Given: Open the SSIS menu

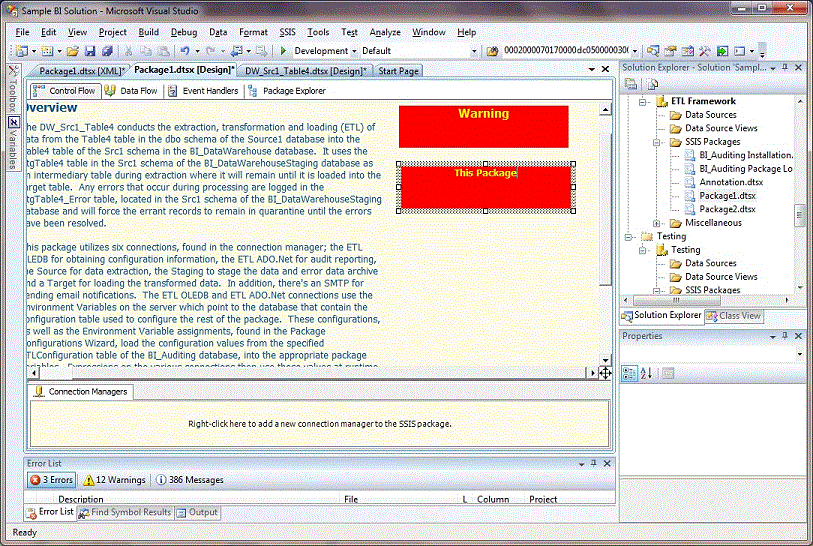Looking at the screenshot, I should [287, 32].
